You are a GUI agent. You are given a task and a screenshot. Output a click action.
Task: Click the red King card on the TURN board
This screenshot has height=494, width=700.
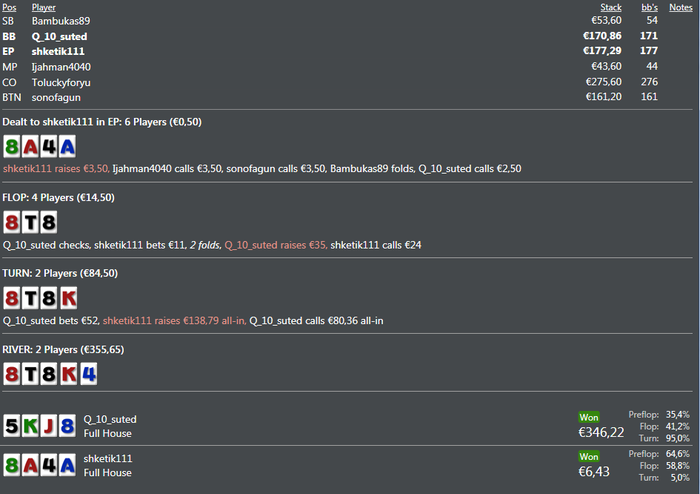[x=67, y=298]
